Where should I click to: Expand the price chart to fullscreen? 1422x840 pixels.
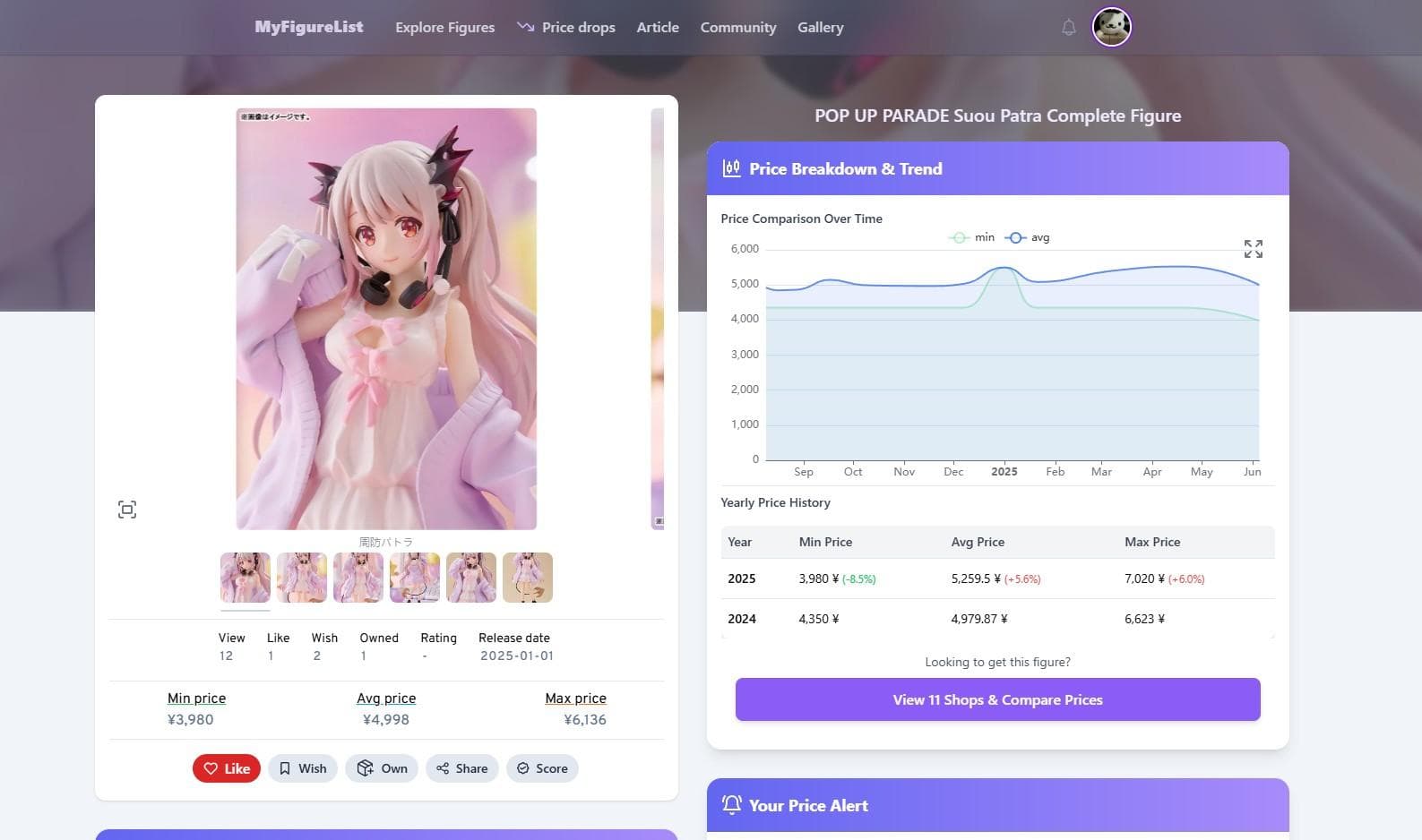point(1253,249)
